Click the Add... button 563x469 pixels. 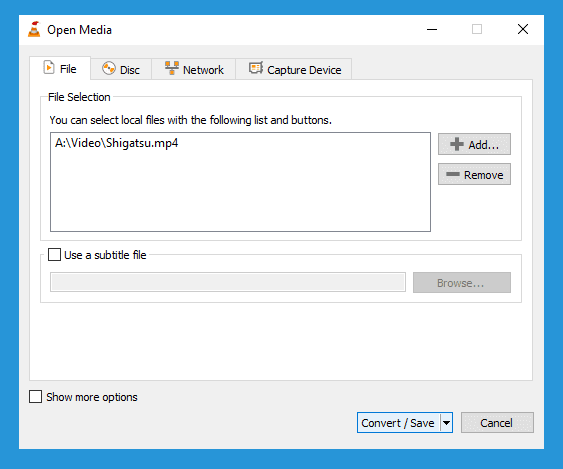[474, 144]
